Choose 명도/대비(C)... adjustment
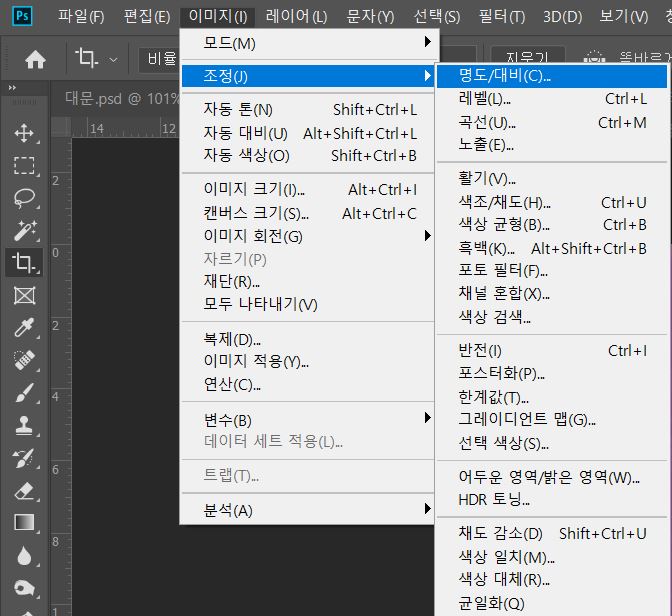This screenshot has width=672, height=616. [x=552, y=76]
